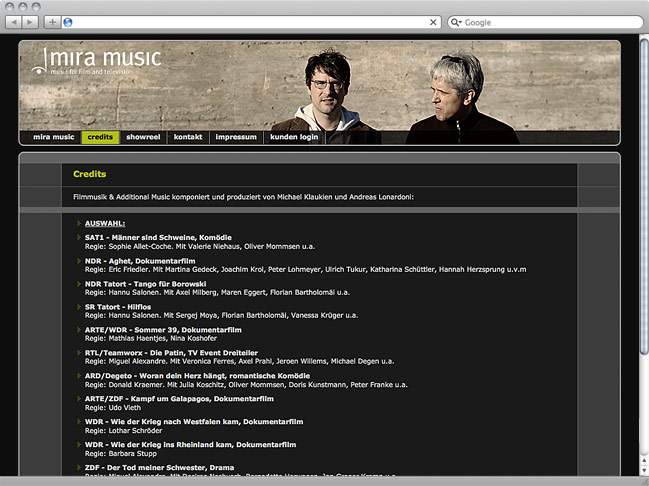Click 'Regie: Mathias Haentjes, Nina Koshofer' line
Viewport: 649px width, 486px height.
click(151, 339)
